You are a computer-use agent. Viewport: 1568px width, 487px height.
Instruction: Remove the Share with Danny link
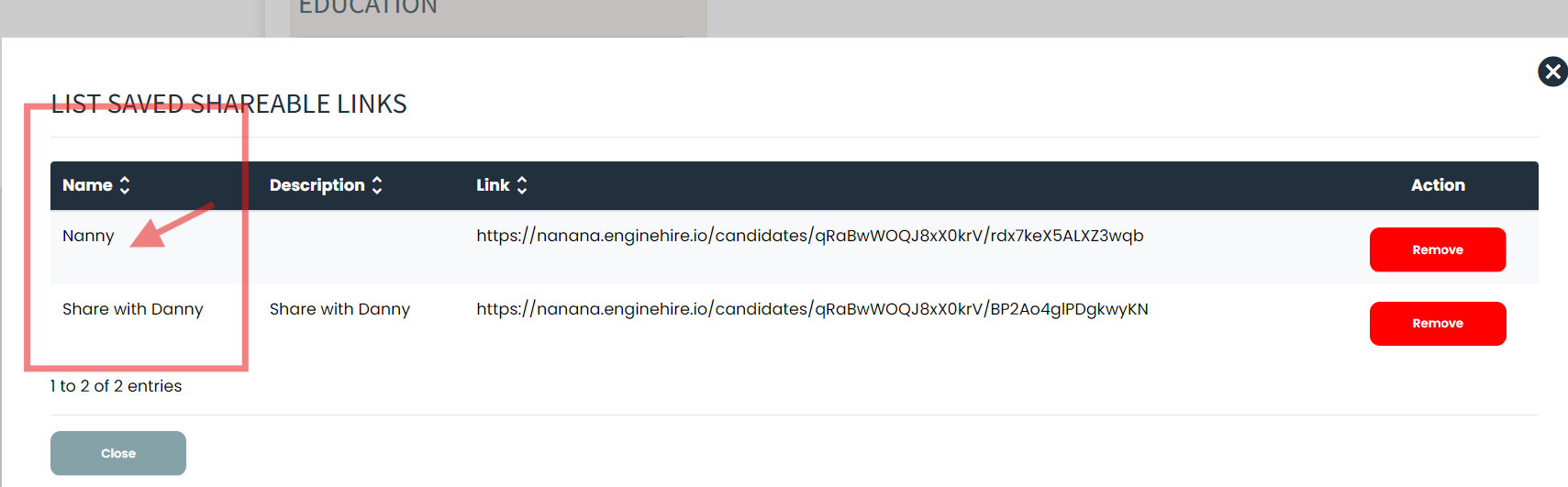click(1437, 324)
